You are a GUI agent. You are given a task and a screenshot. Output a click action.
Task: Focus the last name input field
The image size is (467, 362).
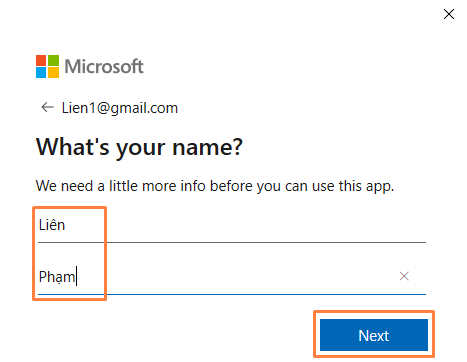click(x=232, y=277)
